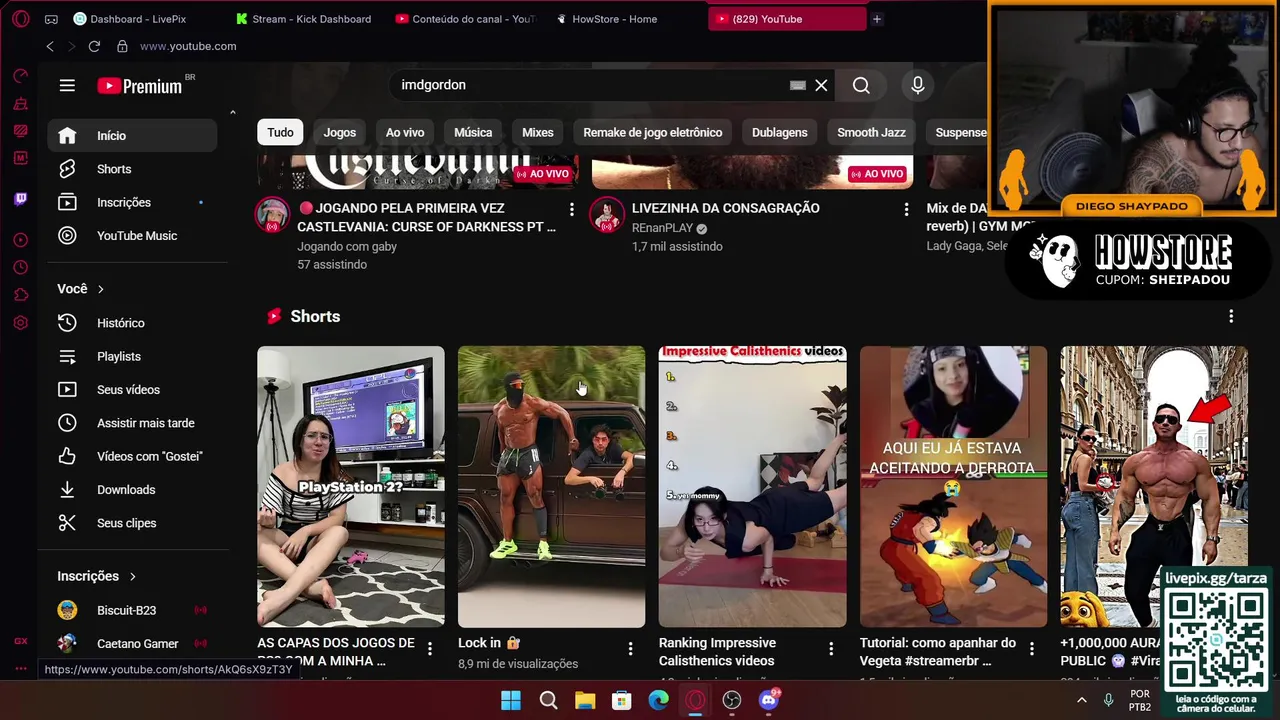This screenshot has height=720, width=1280.
Task: Select the Música filter chip
Action: 473,132
